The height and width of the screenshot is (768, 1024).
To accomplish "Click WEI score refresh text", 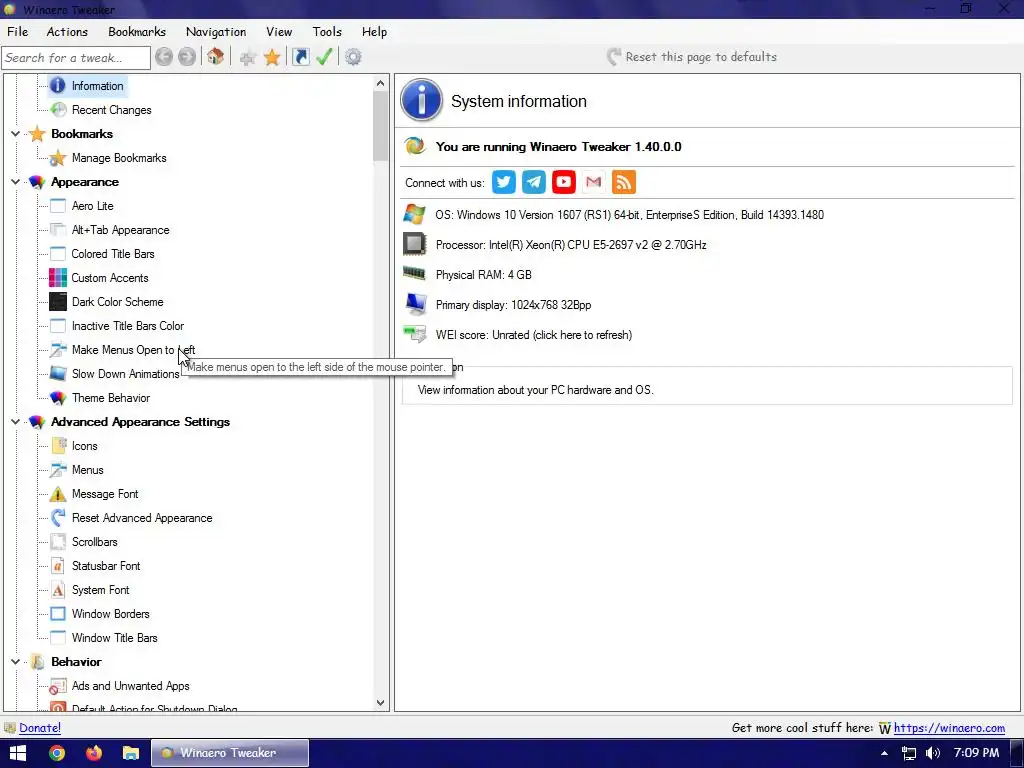I will [x=534, y=335].
